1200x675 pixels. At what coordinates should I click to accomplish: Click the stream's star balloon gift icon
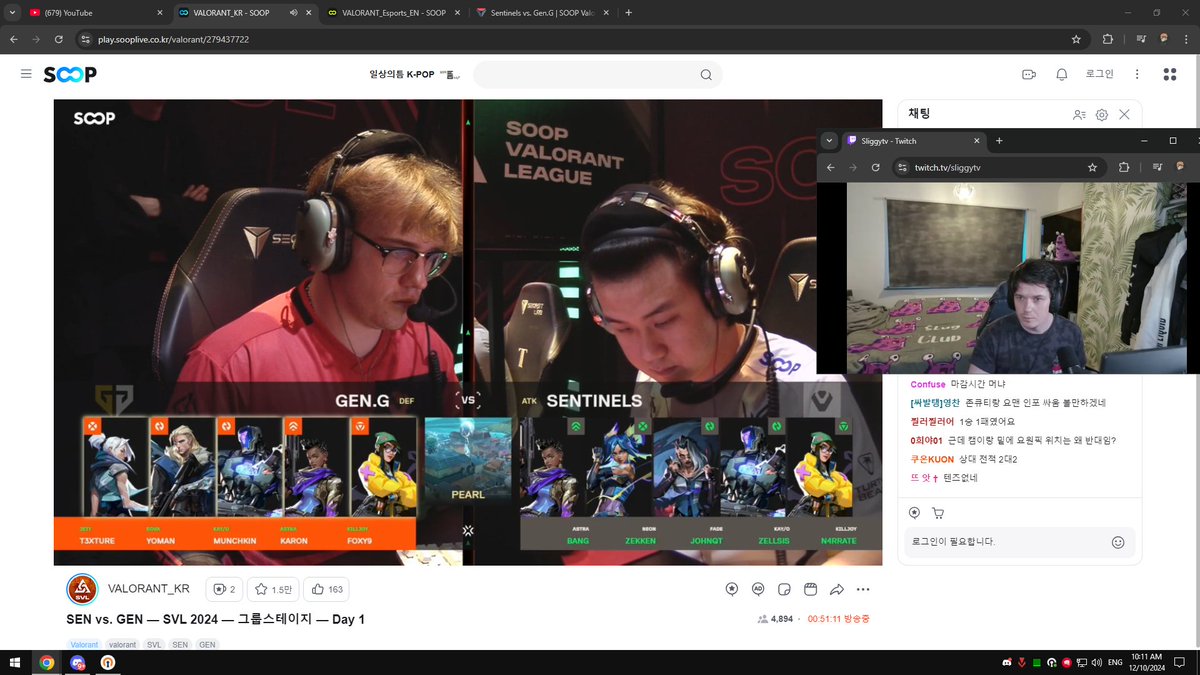tap(732, 589)
